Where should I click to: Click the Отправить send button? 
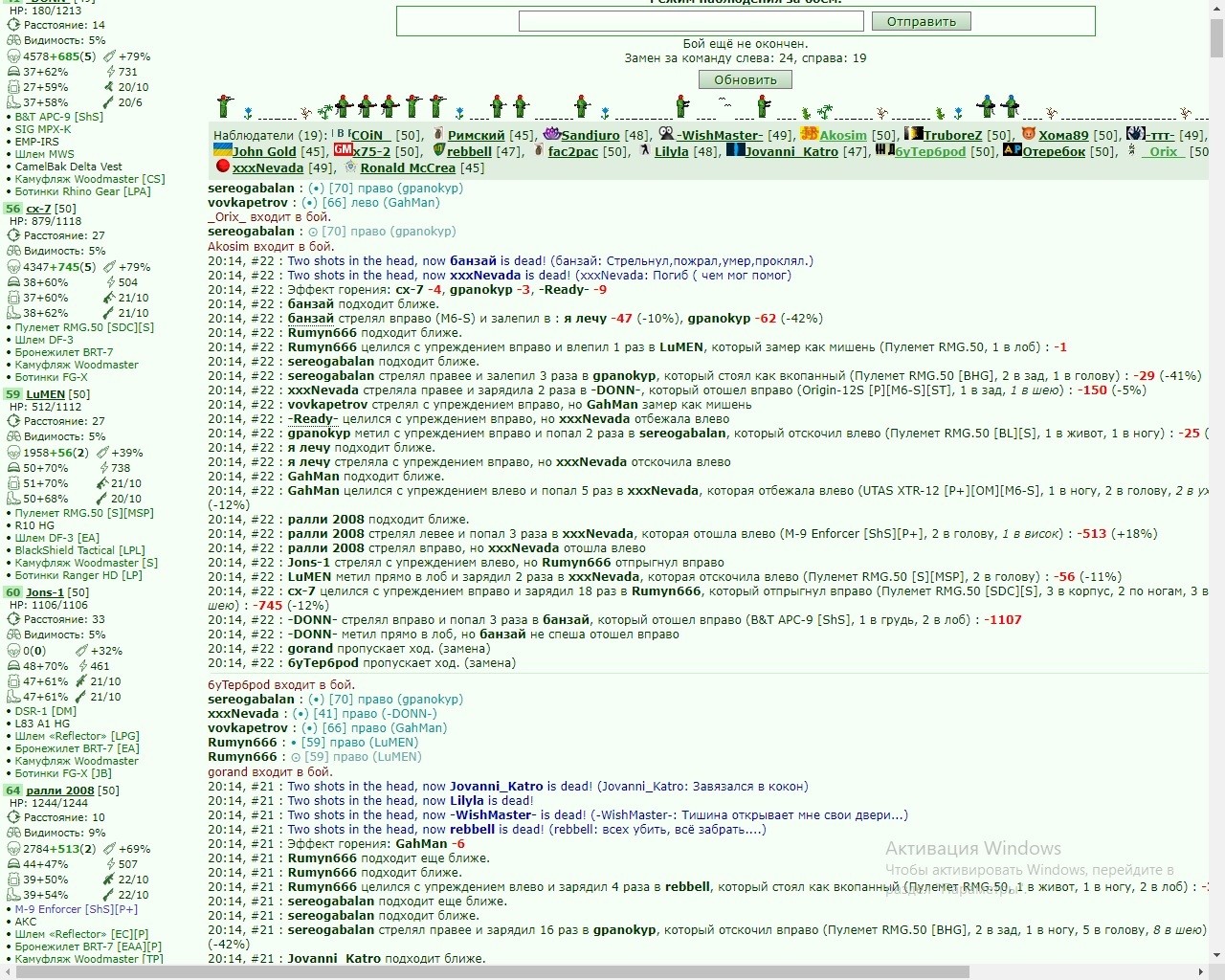pos(921,21)
